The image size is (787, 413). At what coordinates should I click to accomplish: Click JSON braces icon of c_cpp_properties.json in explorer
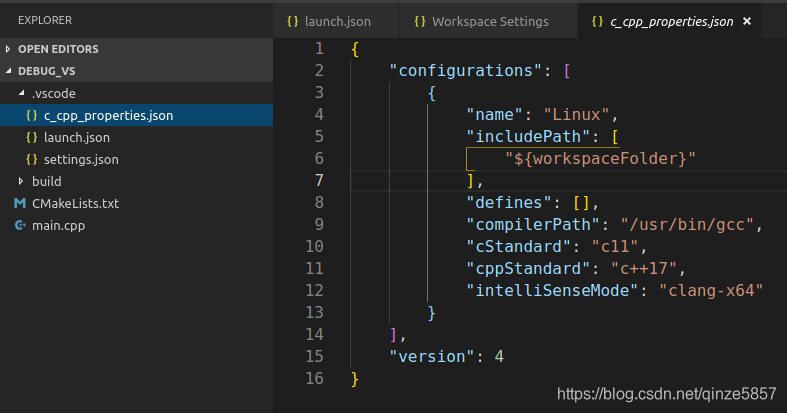coord(32,115)
